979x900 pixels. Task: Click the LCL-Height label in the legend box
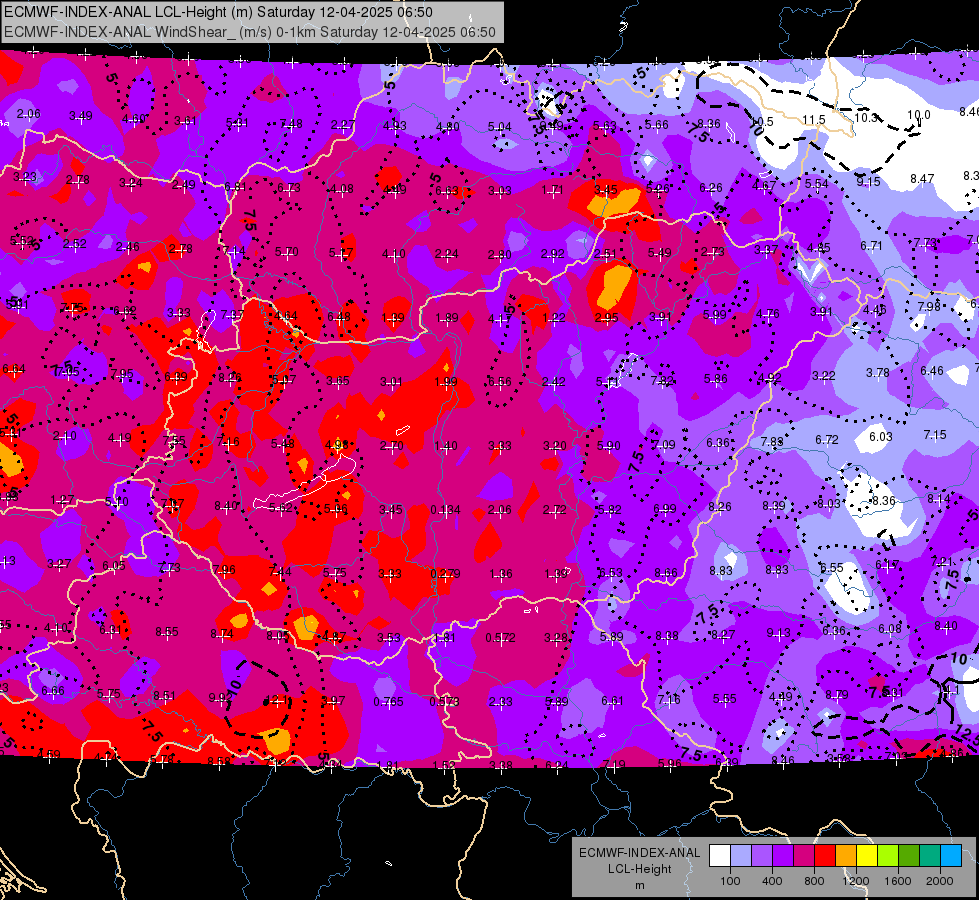pos(639,869)
